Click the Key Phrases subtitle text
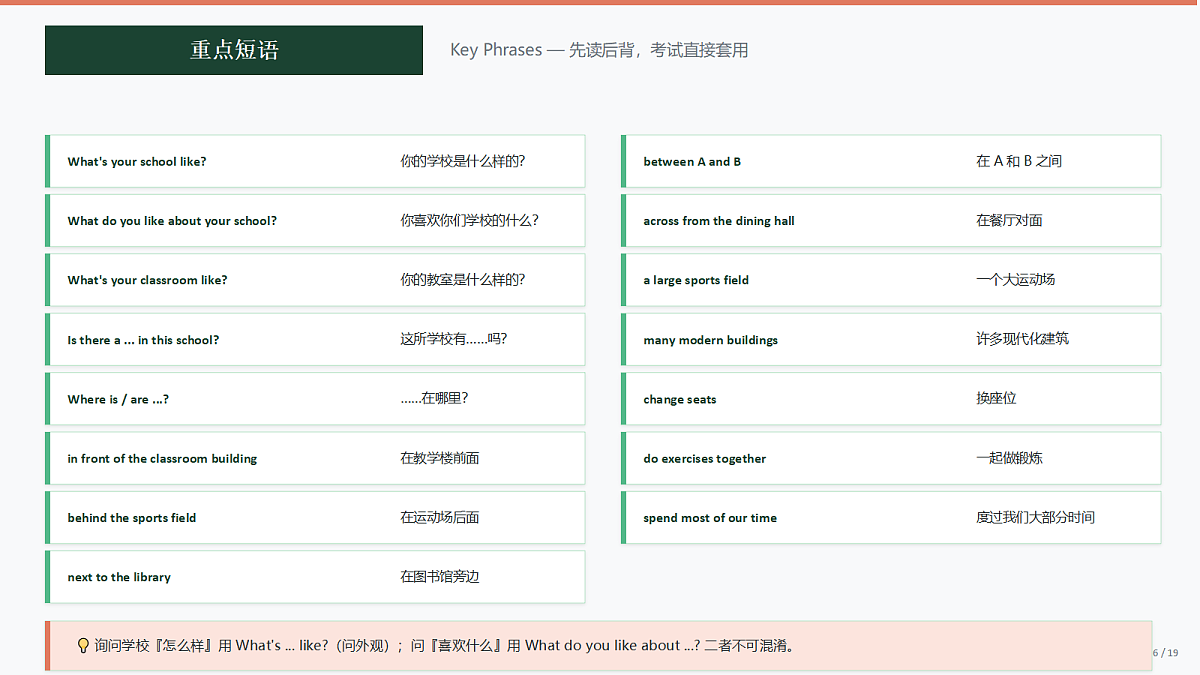The width and height of the screenshot is (1200, 675). coord(599,50)
